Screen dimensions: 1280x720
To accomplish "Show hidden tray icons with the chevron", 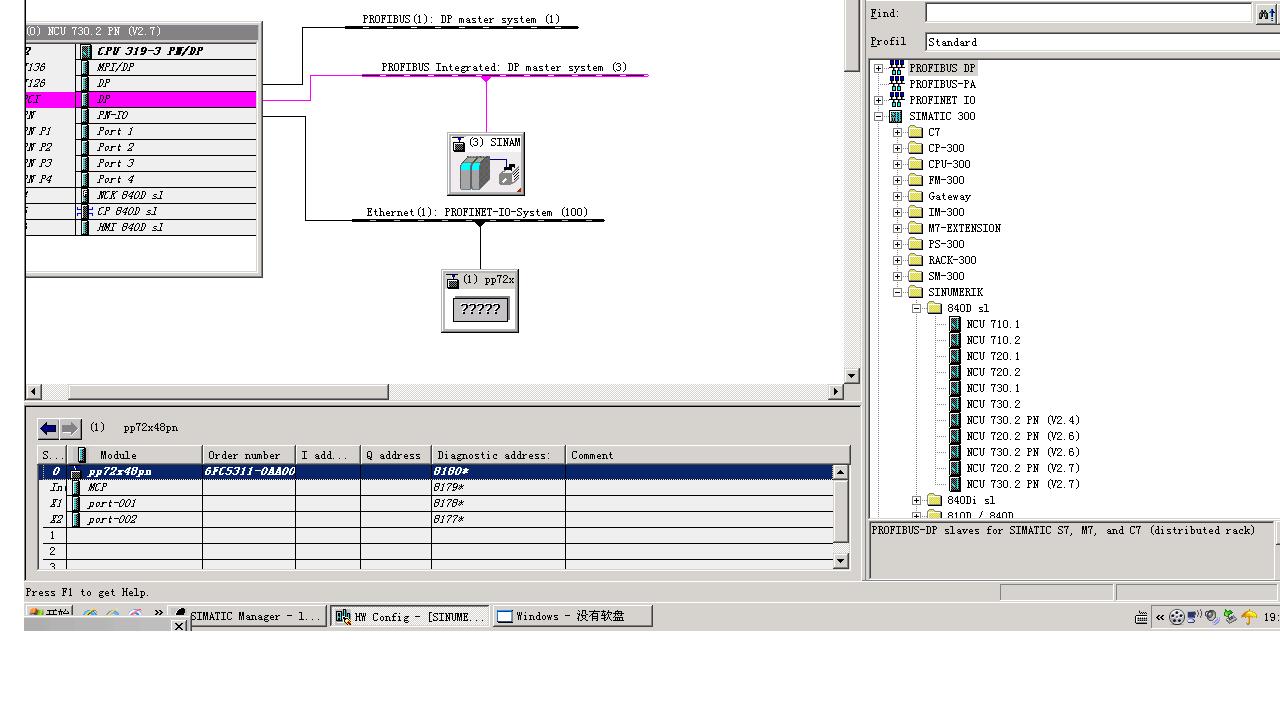I will [1160, 617].
